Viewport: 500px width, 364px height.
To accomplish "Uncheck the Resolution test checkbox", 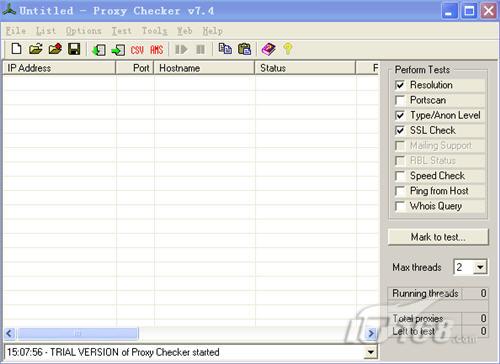I will click(x=400, y=85).
